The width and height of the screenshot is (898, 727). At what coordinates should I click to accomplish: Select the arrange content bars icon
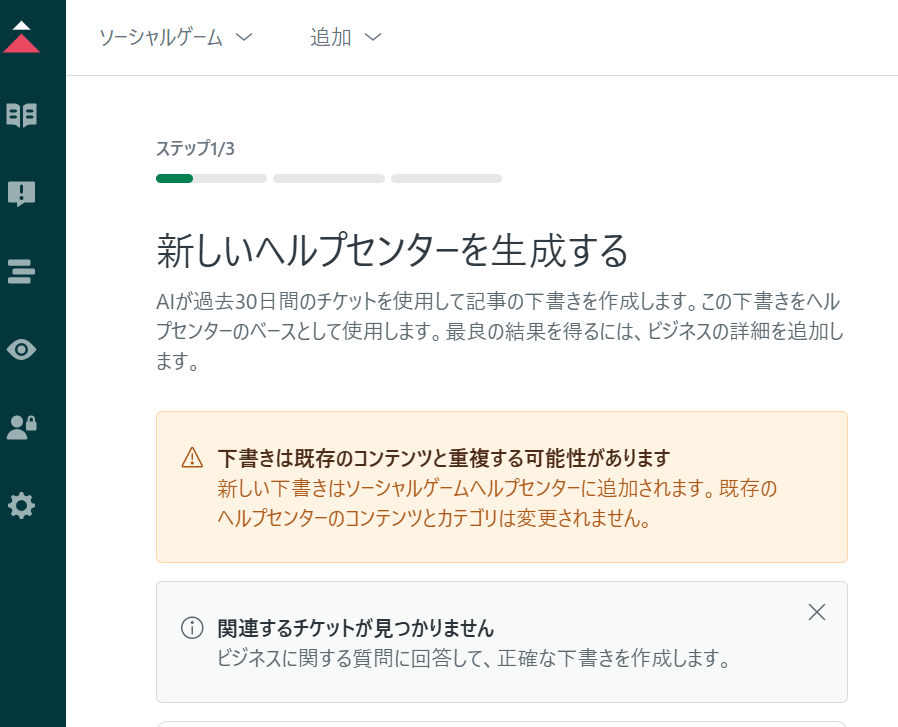pyautogui.click(x=21, y=271)
